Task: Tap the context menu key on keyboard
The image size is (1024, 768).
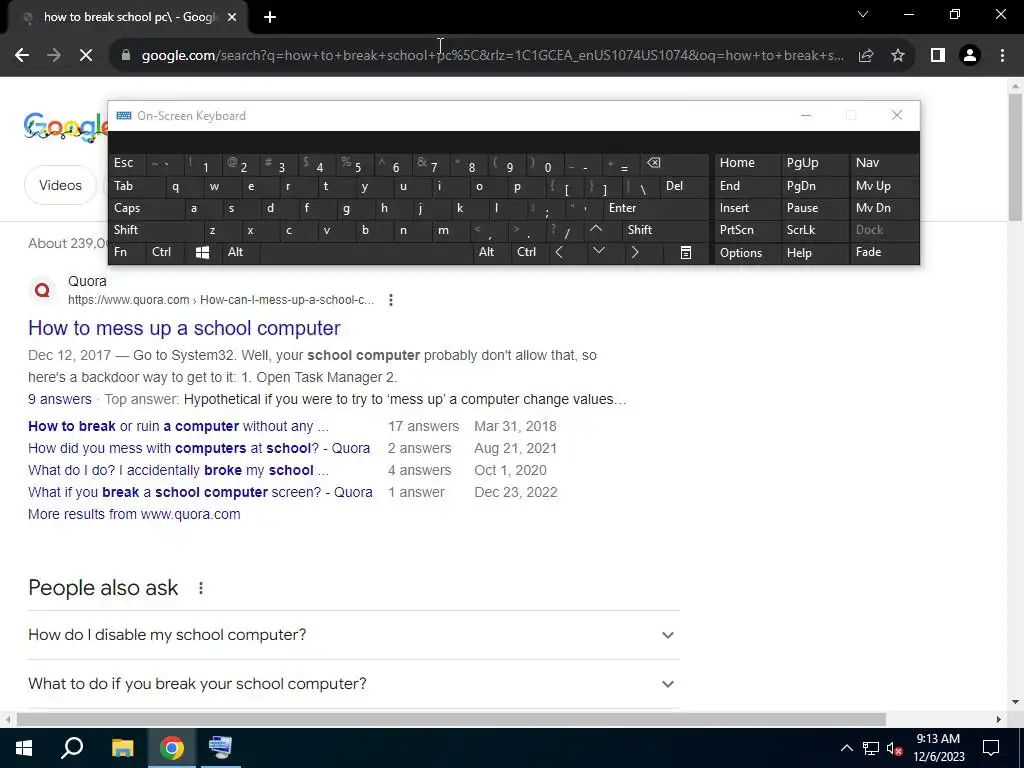Action: click(686, 252)
